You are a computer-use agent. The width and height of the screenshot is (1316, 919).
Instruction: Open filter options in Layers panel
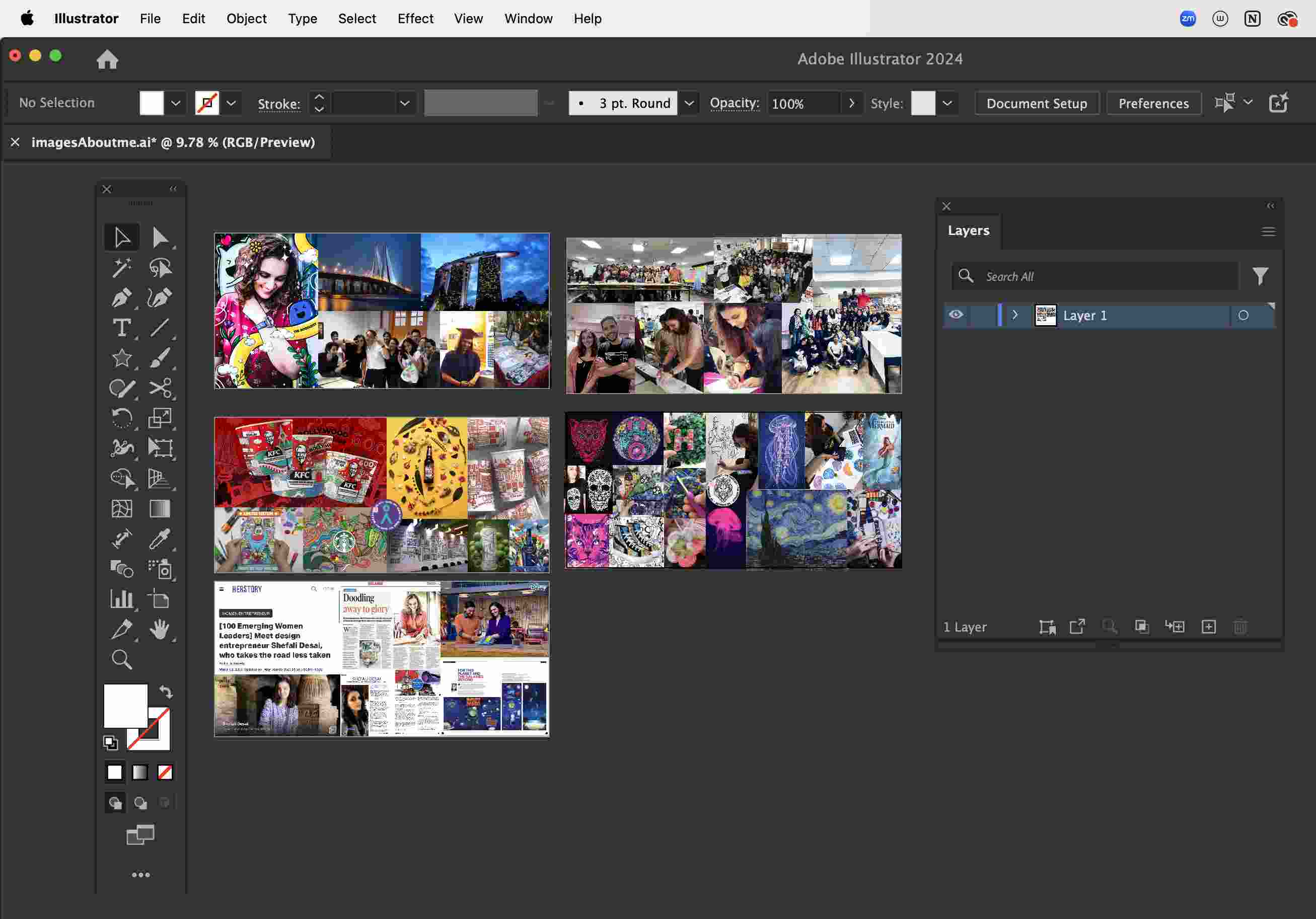tap(1260, 276)
